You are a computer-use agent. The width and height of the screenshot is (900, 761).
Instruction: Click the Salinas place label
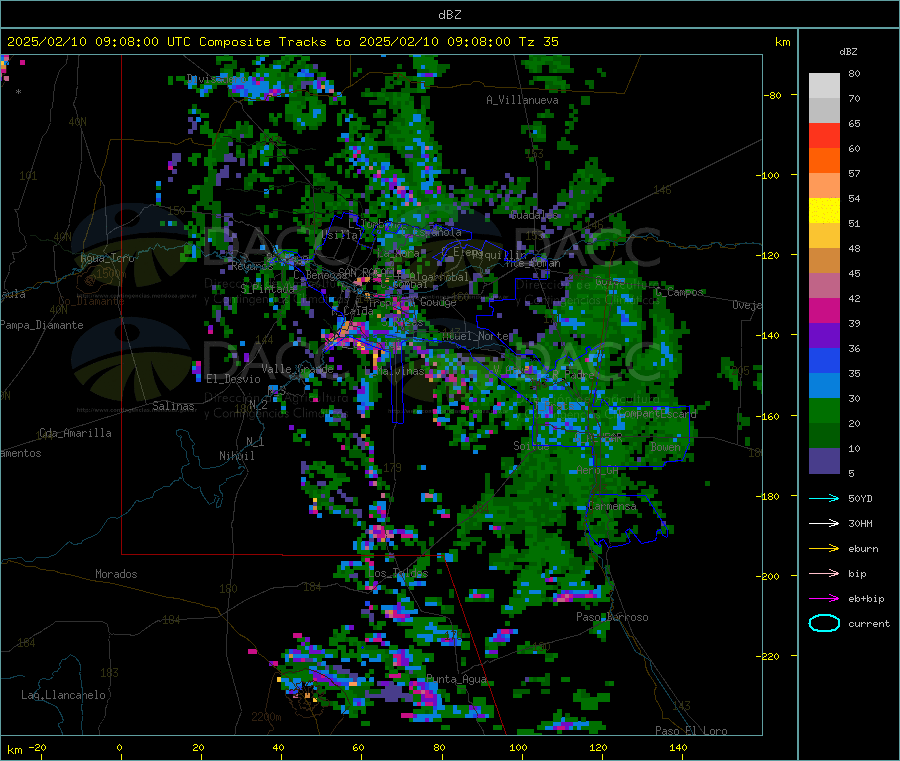[173, 406]
